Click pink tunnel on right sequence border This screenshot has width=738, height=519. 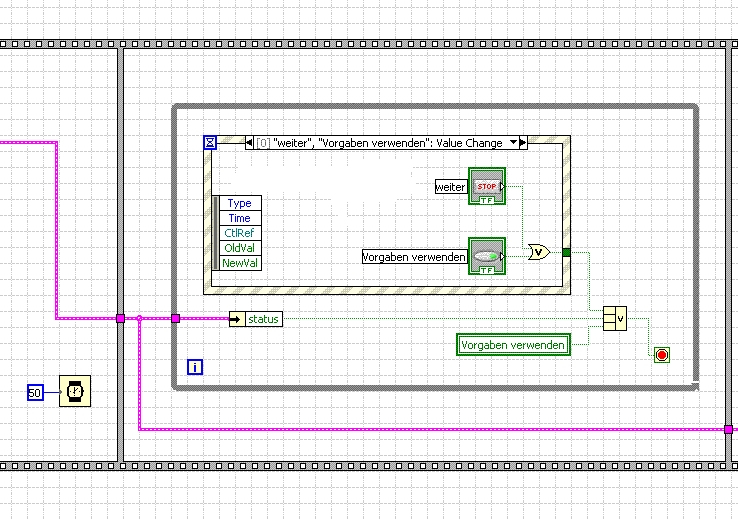(729, 430)
